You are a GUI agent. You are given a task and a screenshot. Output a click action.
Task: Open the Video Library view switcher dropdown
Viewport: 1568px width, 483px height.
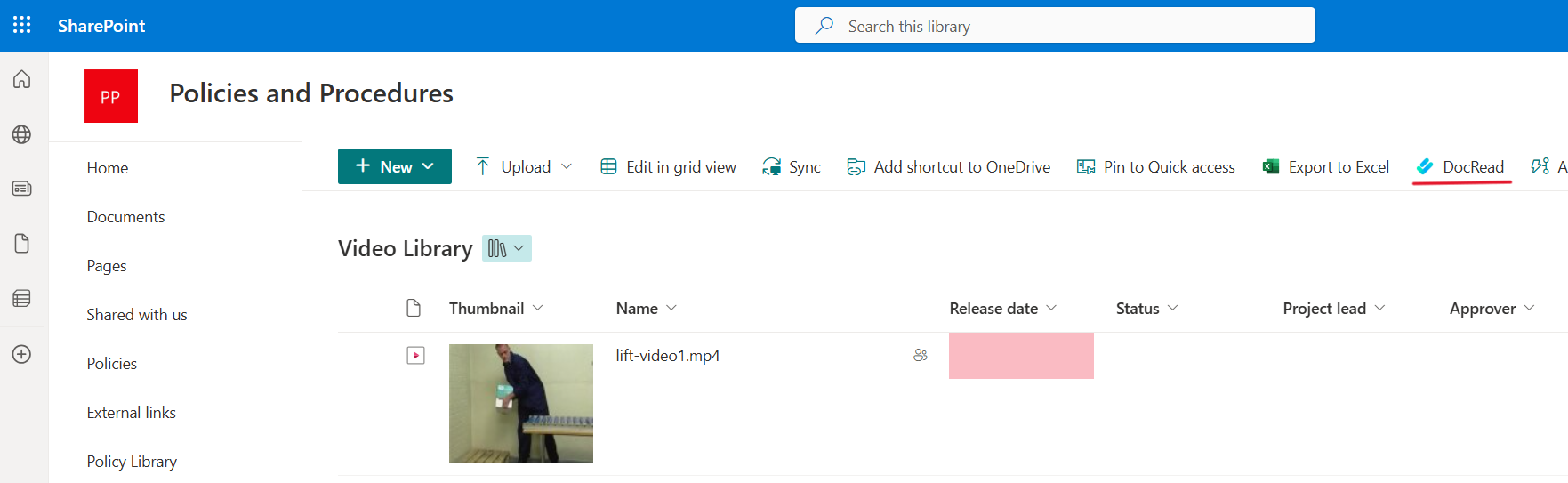point(506,248)
